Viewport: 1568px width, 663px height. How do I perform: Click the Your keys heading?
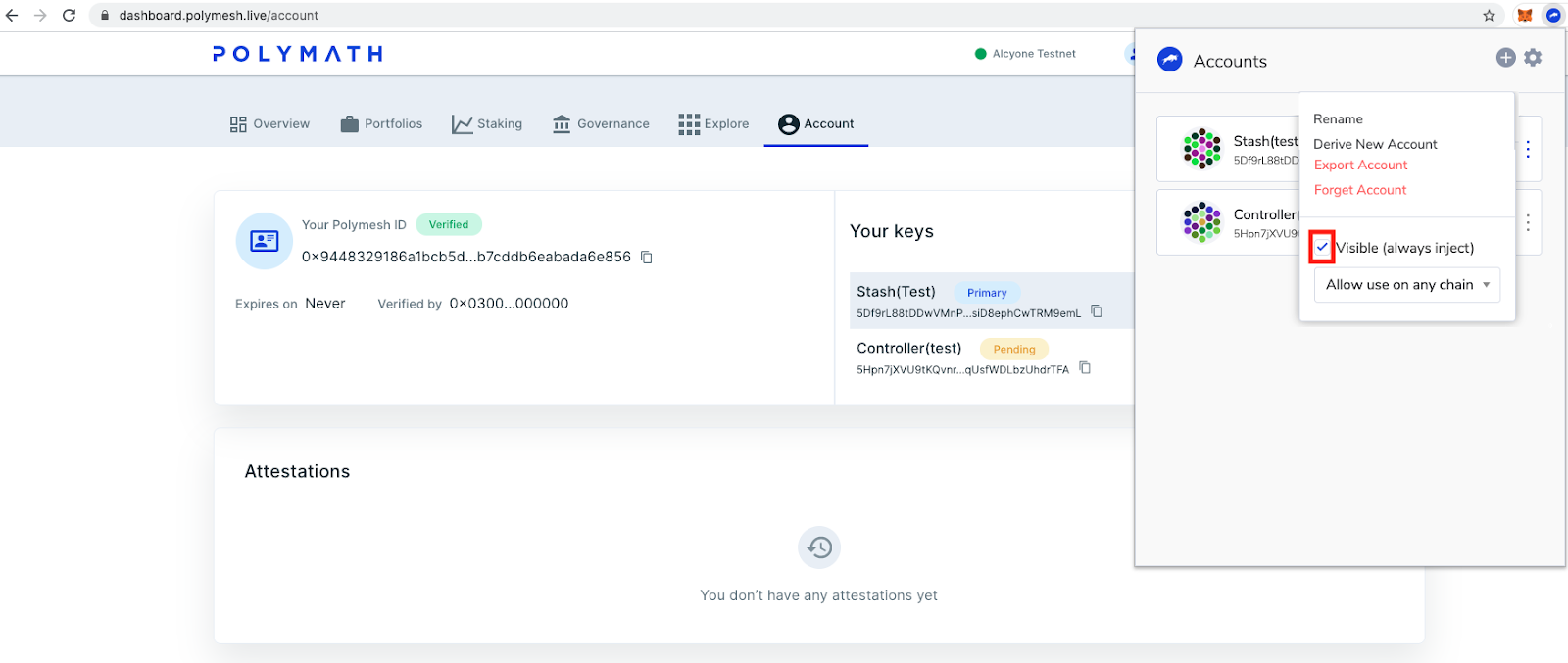click(892, 231)
